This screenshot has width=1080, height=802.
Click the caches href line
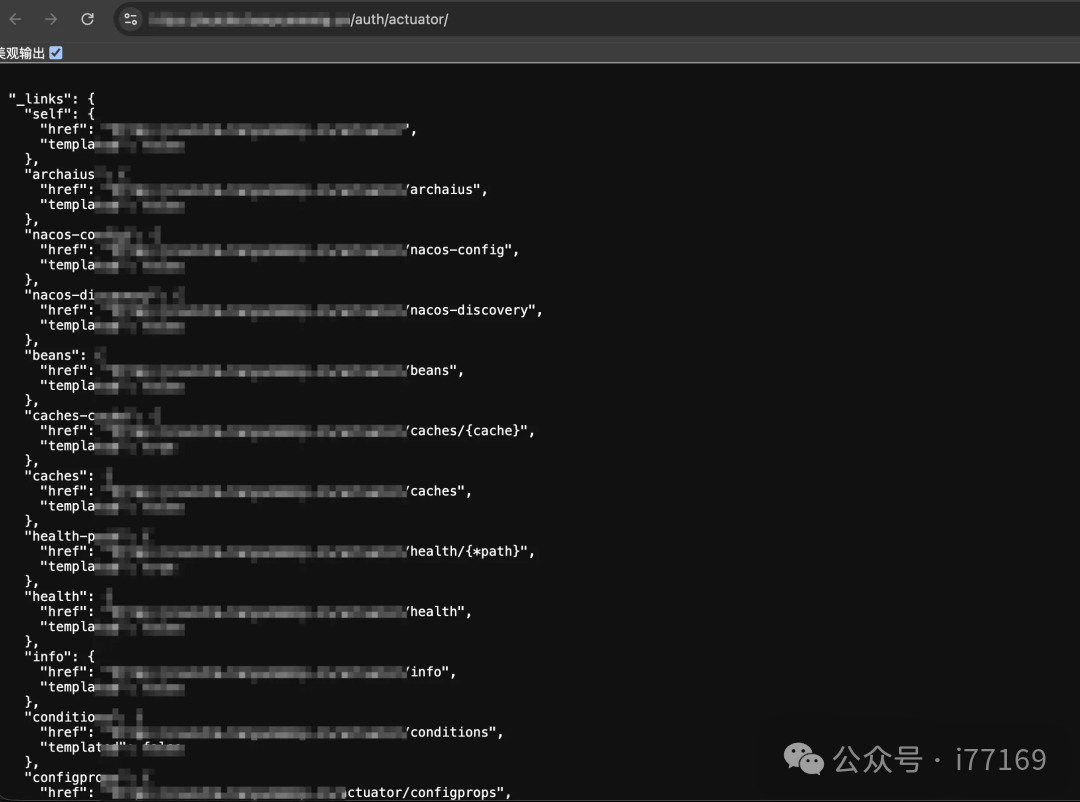(x=256, y=491)
